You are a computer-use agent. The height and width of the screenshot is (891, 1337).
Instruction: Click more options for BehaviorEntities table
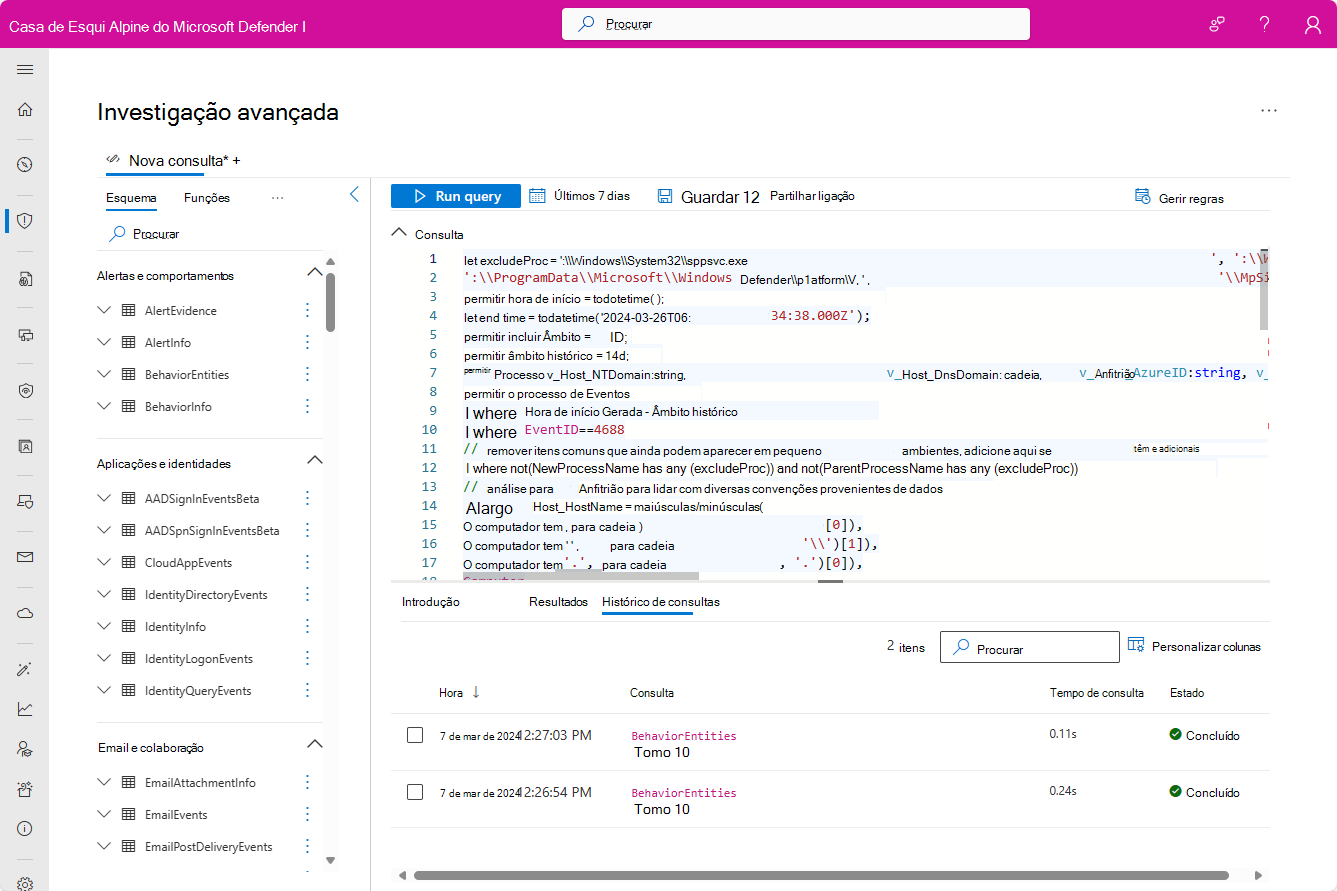coord(307,375)
